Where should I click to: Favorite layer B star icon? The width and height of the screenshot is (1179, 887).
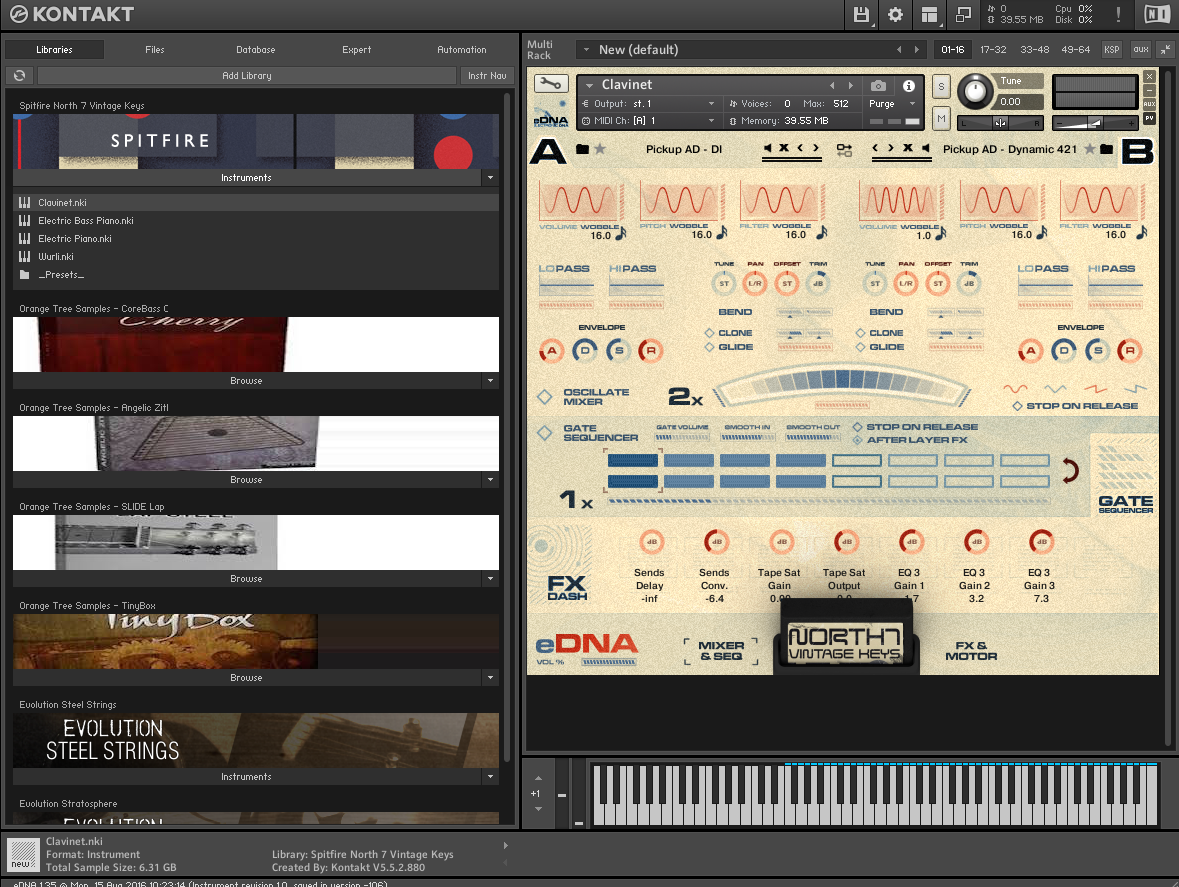(1089, 149)
